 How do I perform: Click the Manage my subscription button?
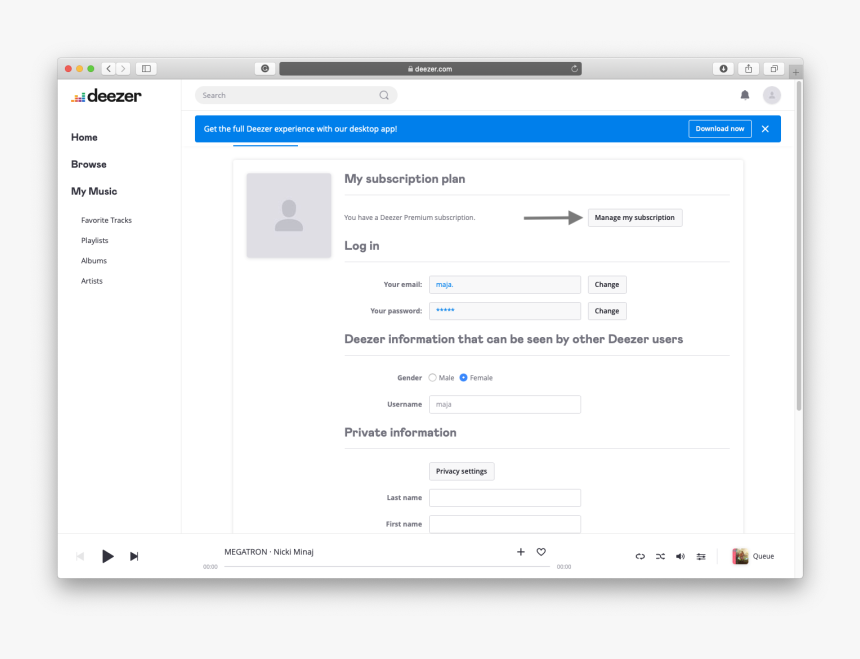click(x=634, y=217)
